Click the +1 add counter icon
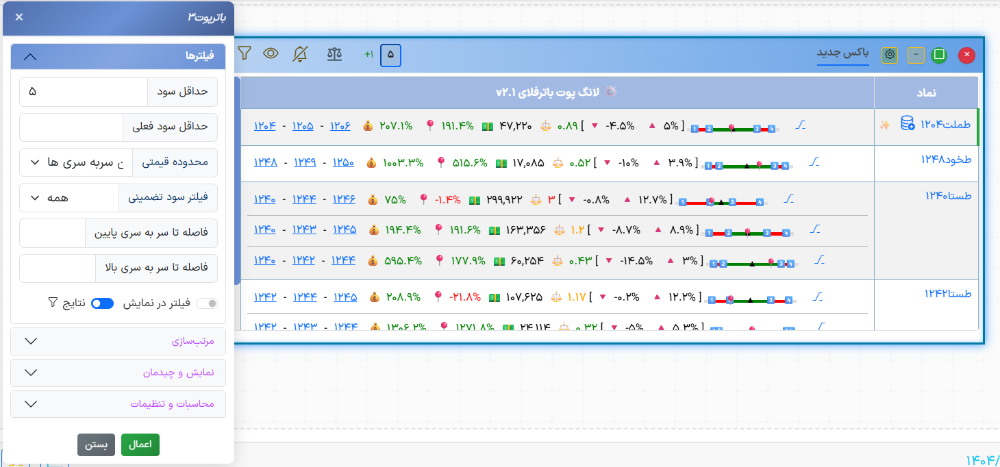Image resolution: width=1000 pixels, height=467 pixels. pos(368,54)
